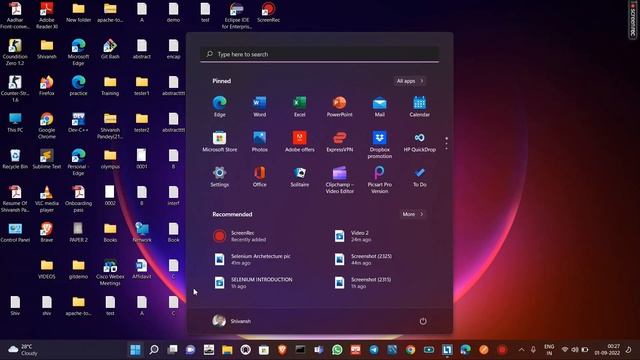Select the Control Panel desktop icon
Screen dimensions: 640x360
point(15,233)
